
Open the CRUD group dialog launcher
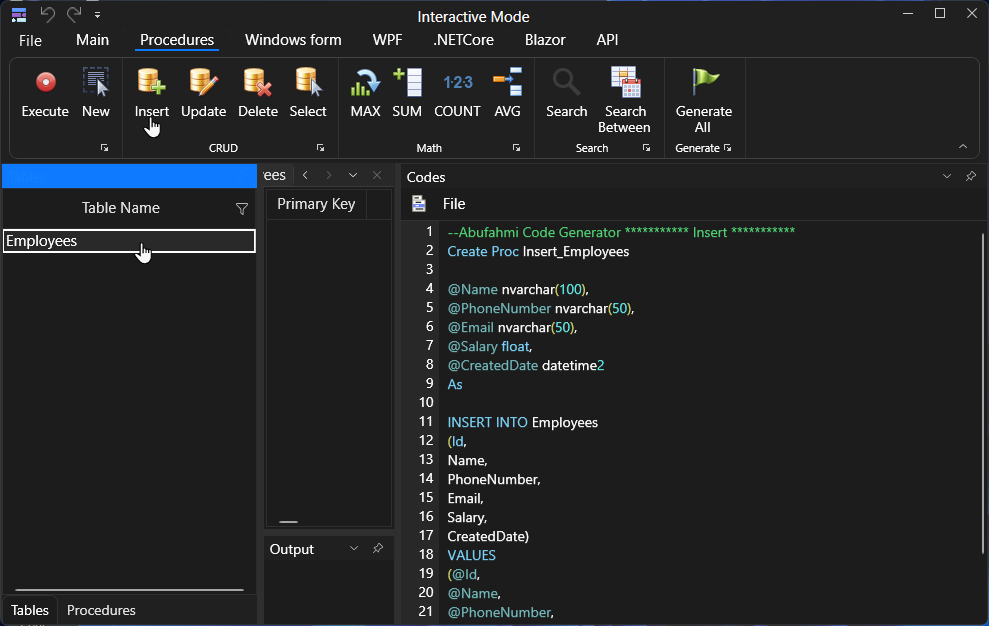(x=320, y=148)
